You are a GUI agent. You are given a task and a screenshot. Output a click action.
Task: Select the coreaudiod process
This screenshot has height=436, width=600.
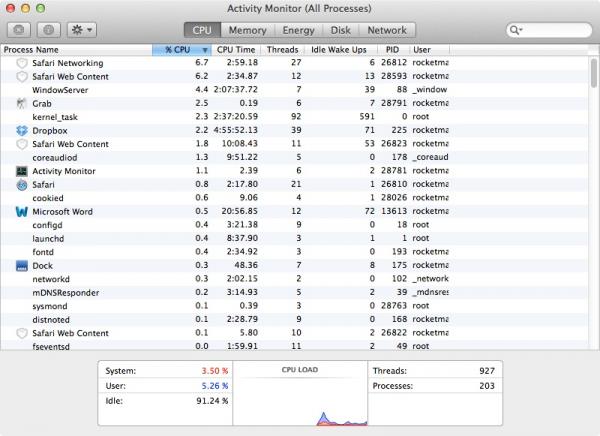[295, 157]
